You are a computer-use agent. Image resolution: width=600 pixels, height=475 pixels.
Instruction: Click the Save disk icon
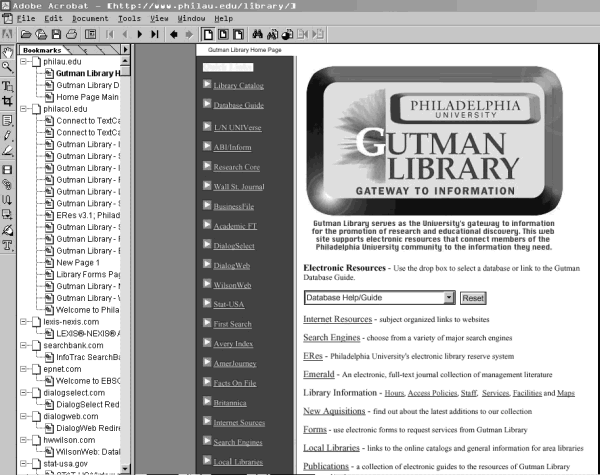click(56, 34)
